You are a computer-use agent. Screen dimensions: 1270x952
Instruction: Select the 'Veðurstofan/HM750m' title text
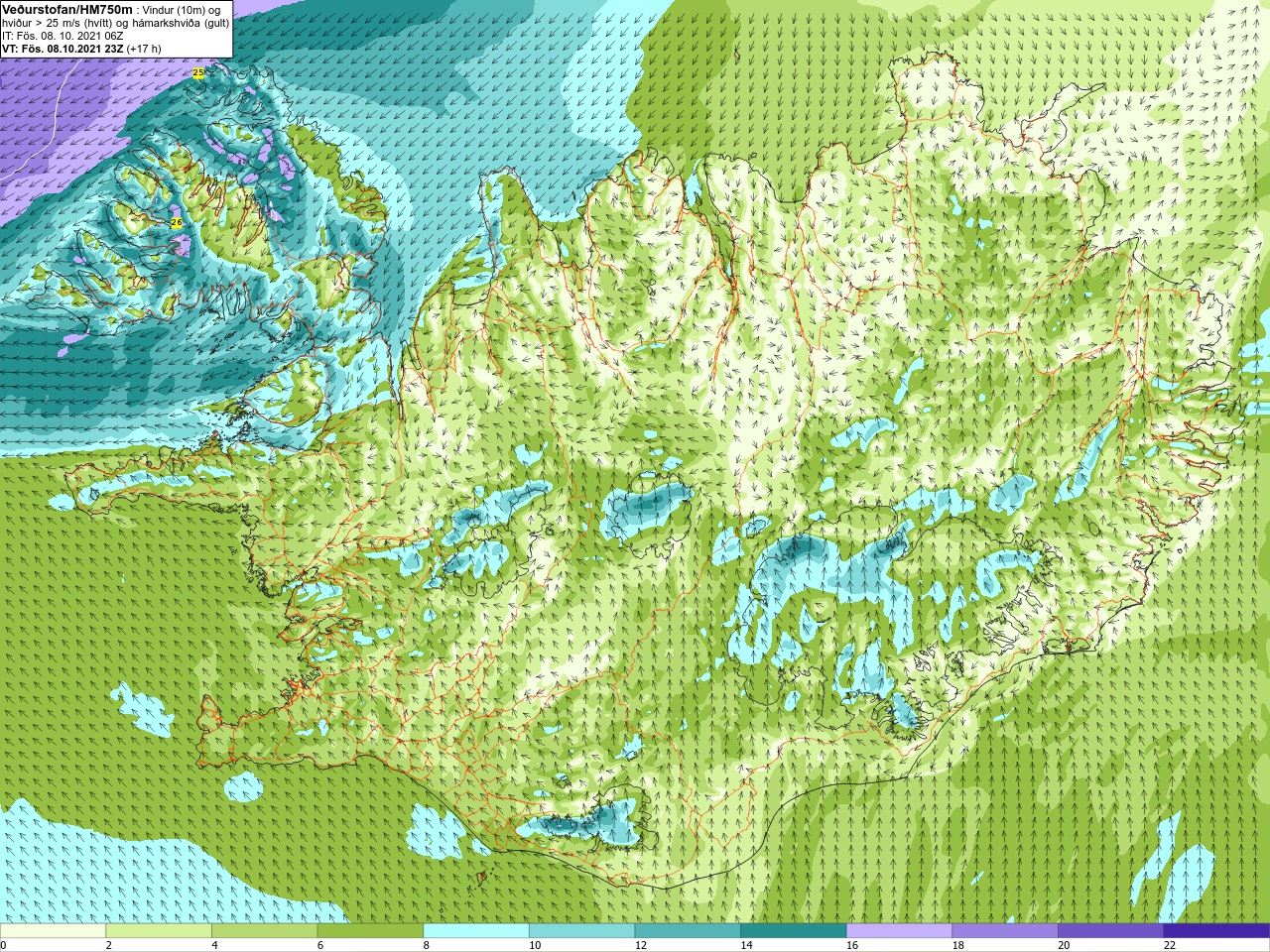tap(67, 9)
